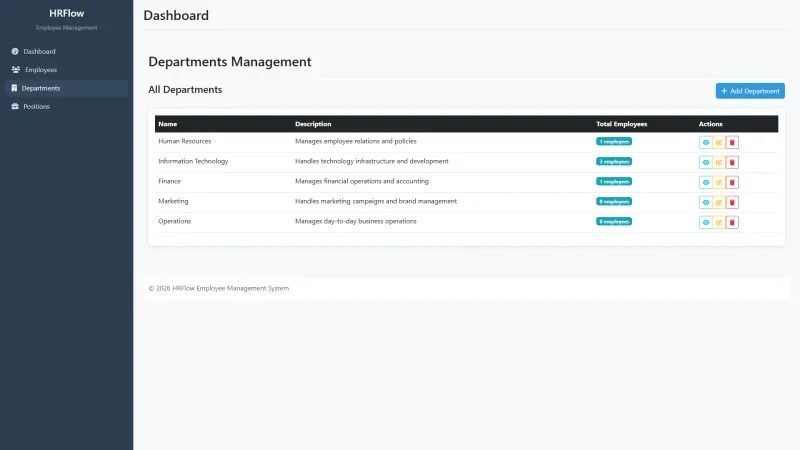Viewport: 800px width, 450px height.
Task: Click the footer copyright text
Action: click(x=218, y=288)
